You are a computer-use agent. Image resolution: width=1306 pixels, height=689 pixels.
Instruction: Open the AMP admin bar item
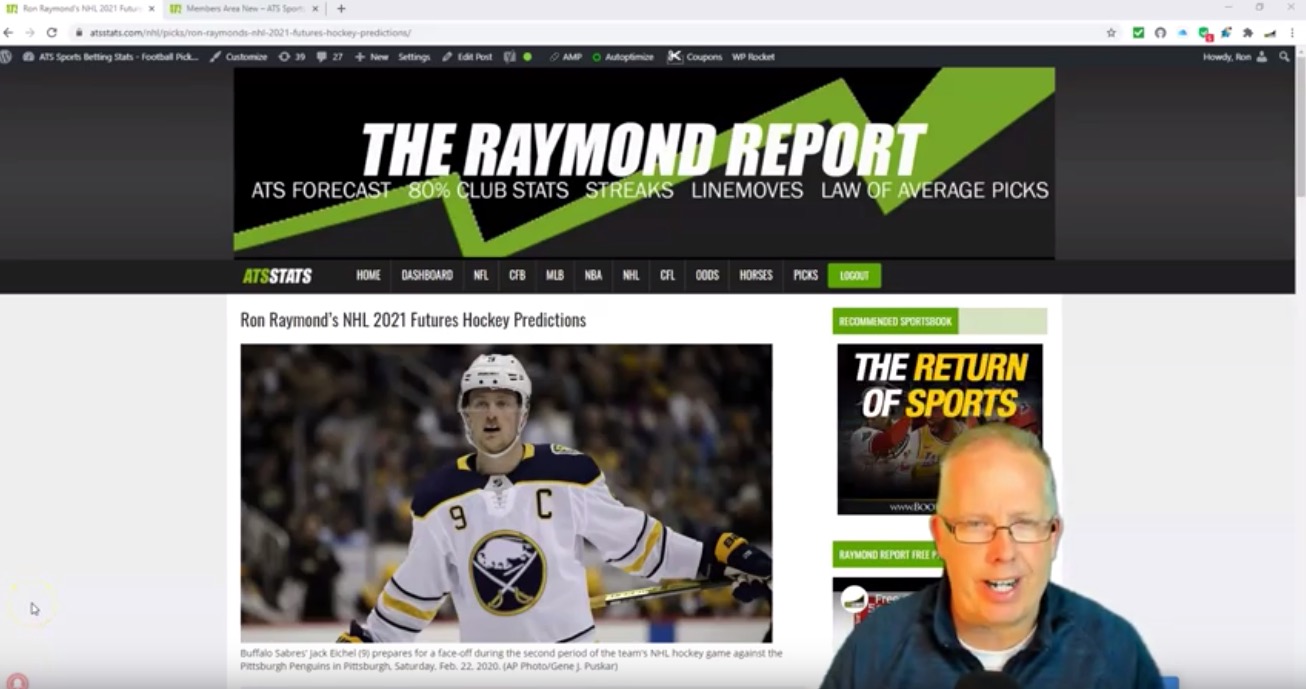click(565, 57)
